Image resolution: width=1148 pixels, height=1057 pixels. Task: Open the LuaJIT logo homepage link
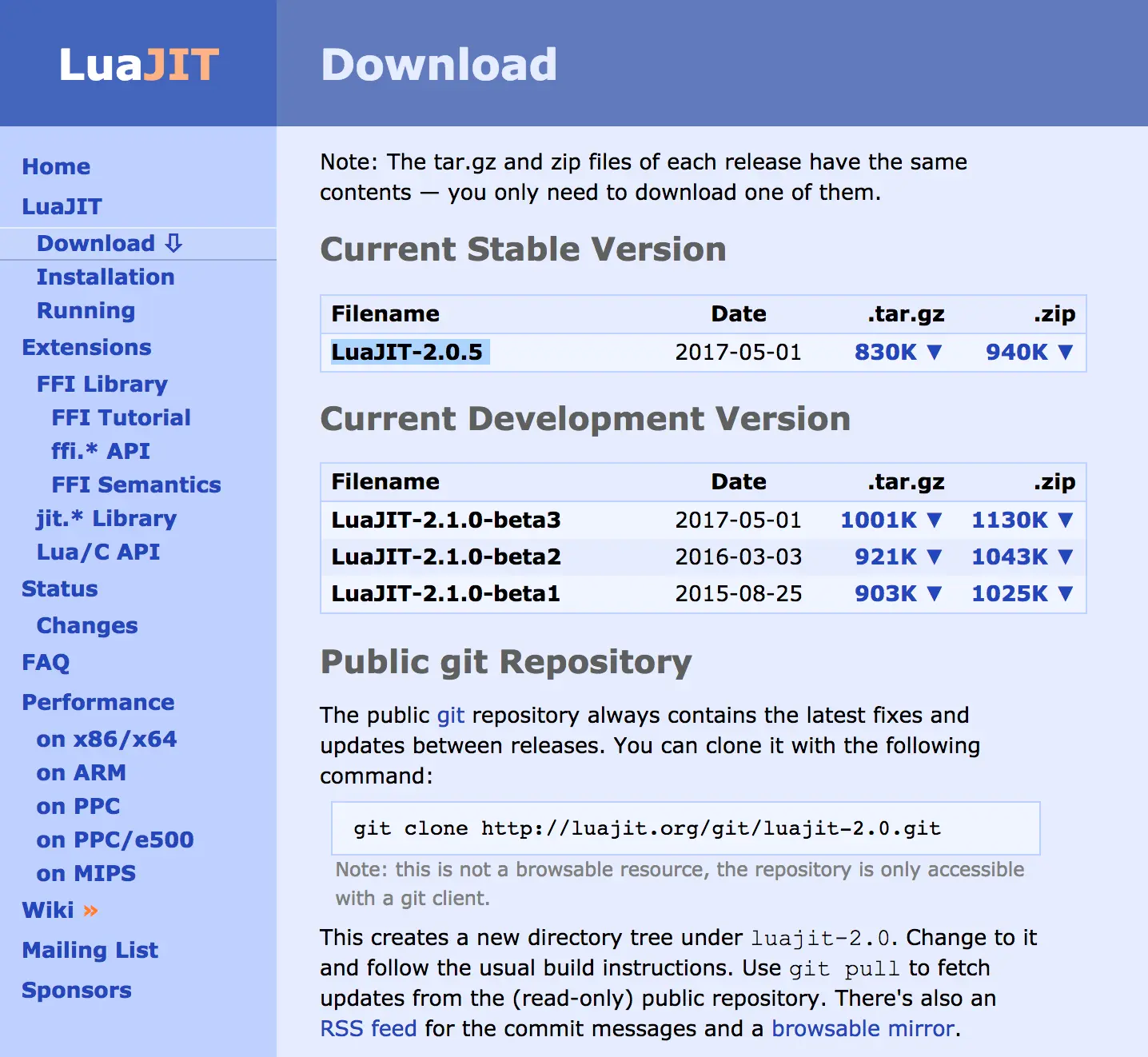coord(138,64)
